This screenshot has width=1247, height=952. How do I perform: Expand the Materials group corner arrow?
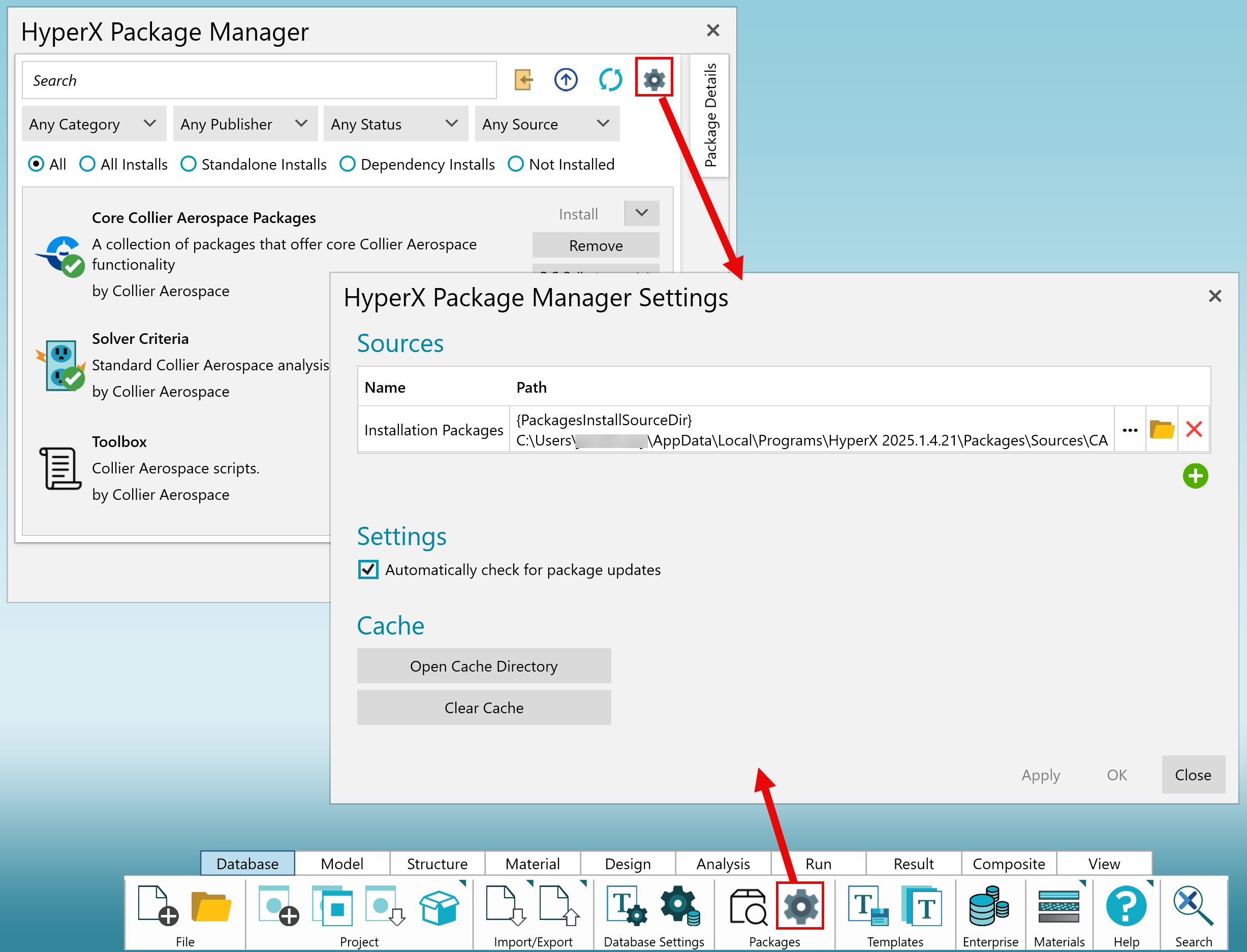coord(1083,883)
